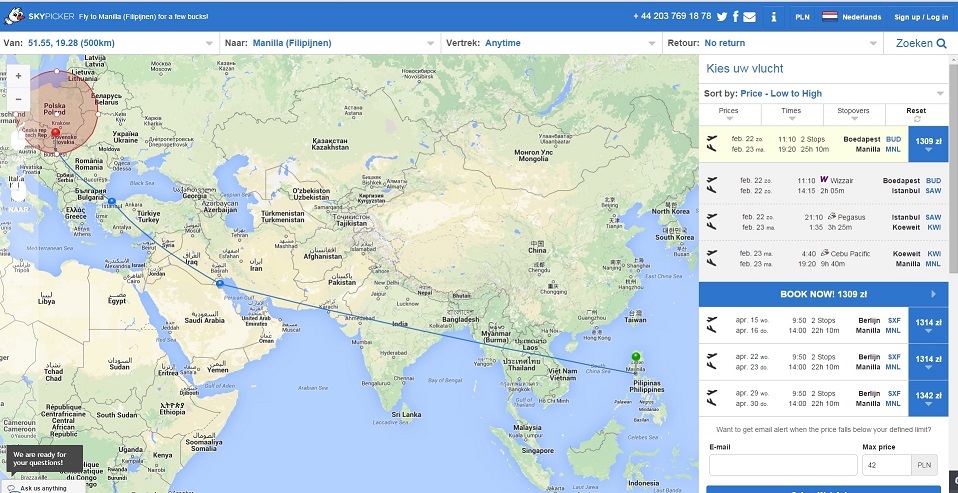Viewport: 958px width, 493px height.
Task: Open the Vertrek departure date dropdown
Action: 552,43
